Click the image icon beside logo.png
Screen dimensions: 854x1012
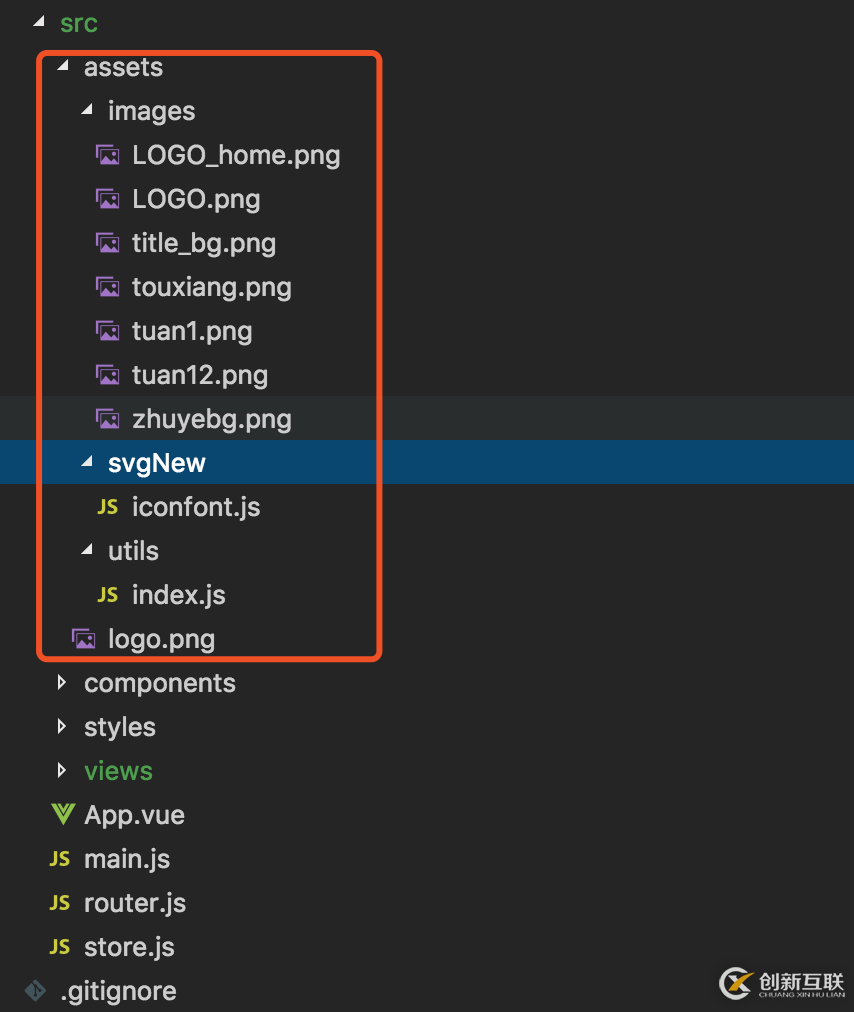click(x=84, y=638)
